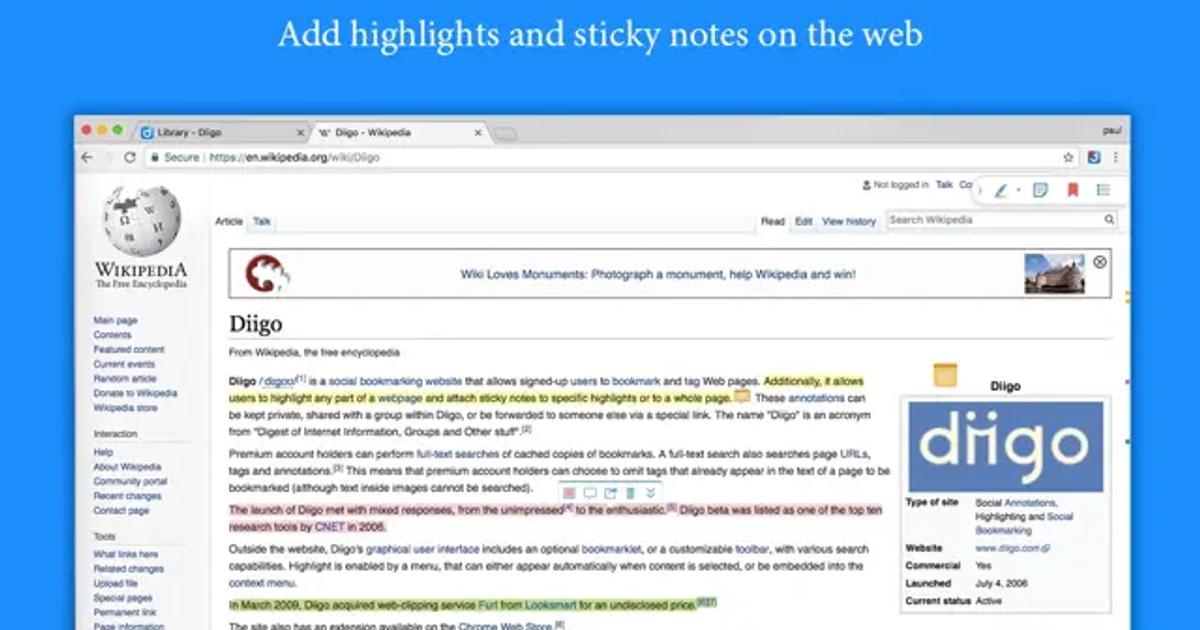Image resolution: width=1200 pixels, height=630 pixels.
Task: Open Permanent link tool link
Action: click(x=124, y=612)
